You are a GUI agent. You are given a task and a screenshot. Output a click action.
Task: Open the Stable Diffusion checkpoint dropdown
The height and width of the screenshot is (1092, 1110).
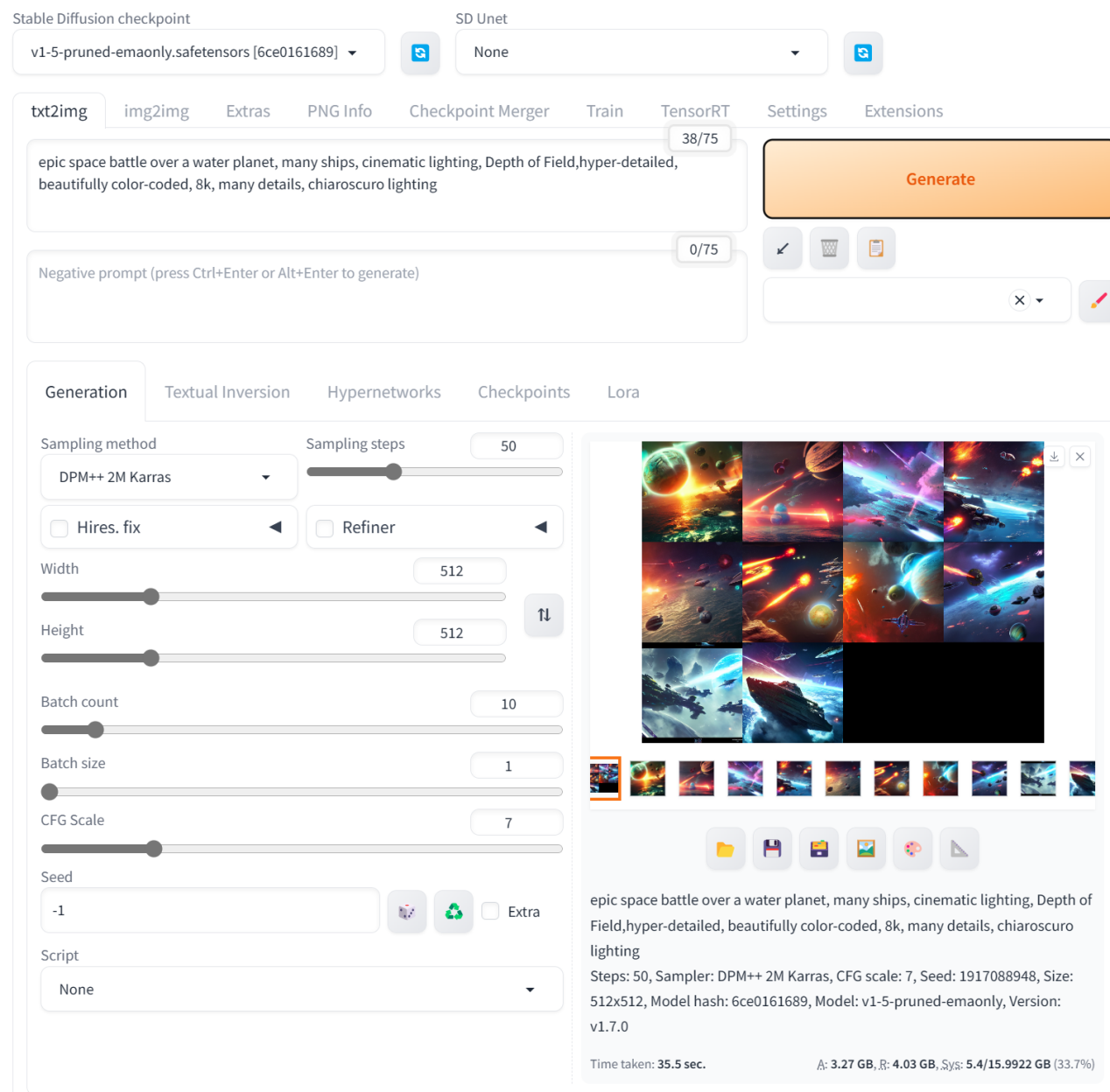point(199,52)
